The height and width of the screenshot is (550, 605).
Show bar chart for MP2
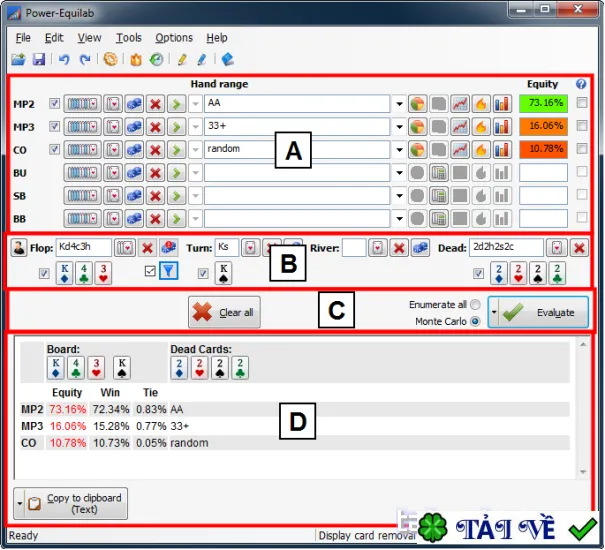tap(502, 104)
